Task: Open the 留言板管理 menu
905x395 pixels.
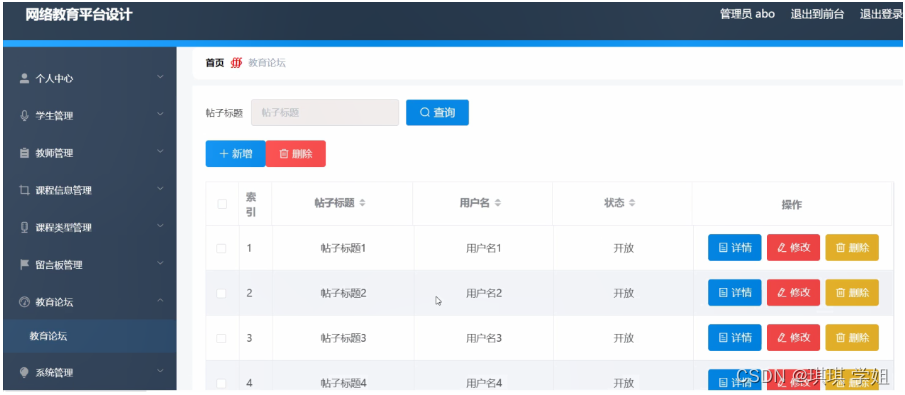Action: pos(89,264)
